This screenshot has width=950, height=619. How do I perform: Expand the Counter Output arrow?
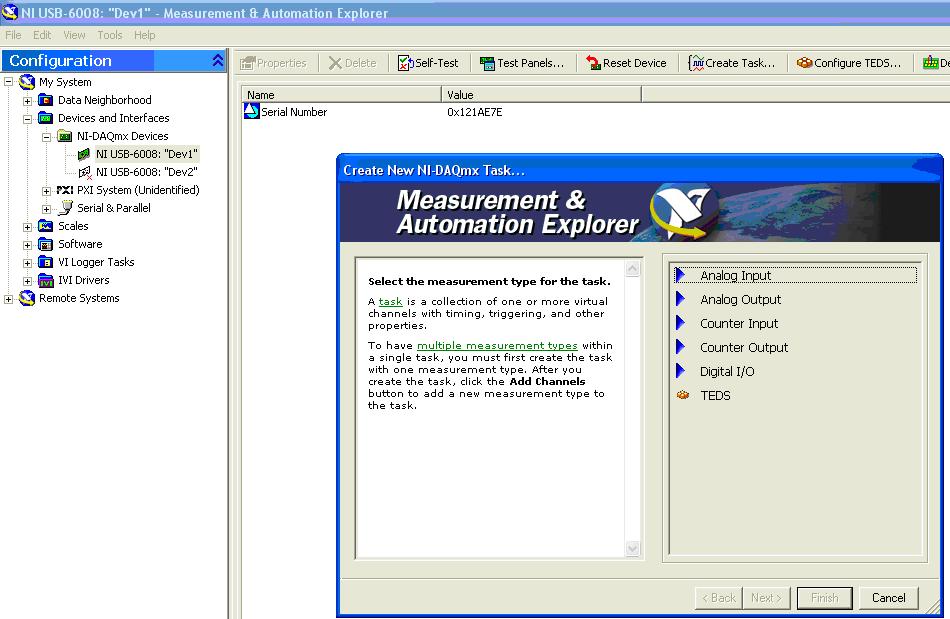[x=681, y=347]
